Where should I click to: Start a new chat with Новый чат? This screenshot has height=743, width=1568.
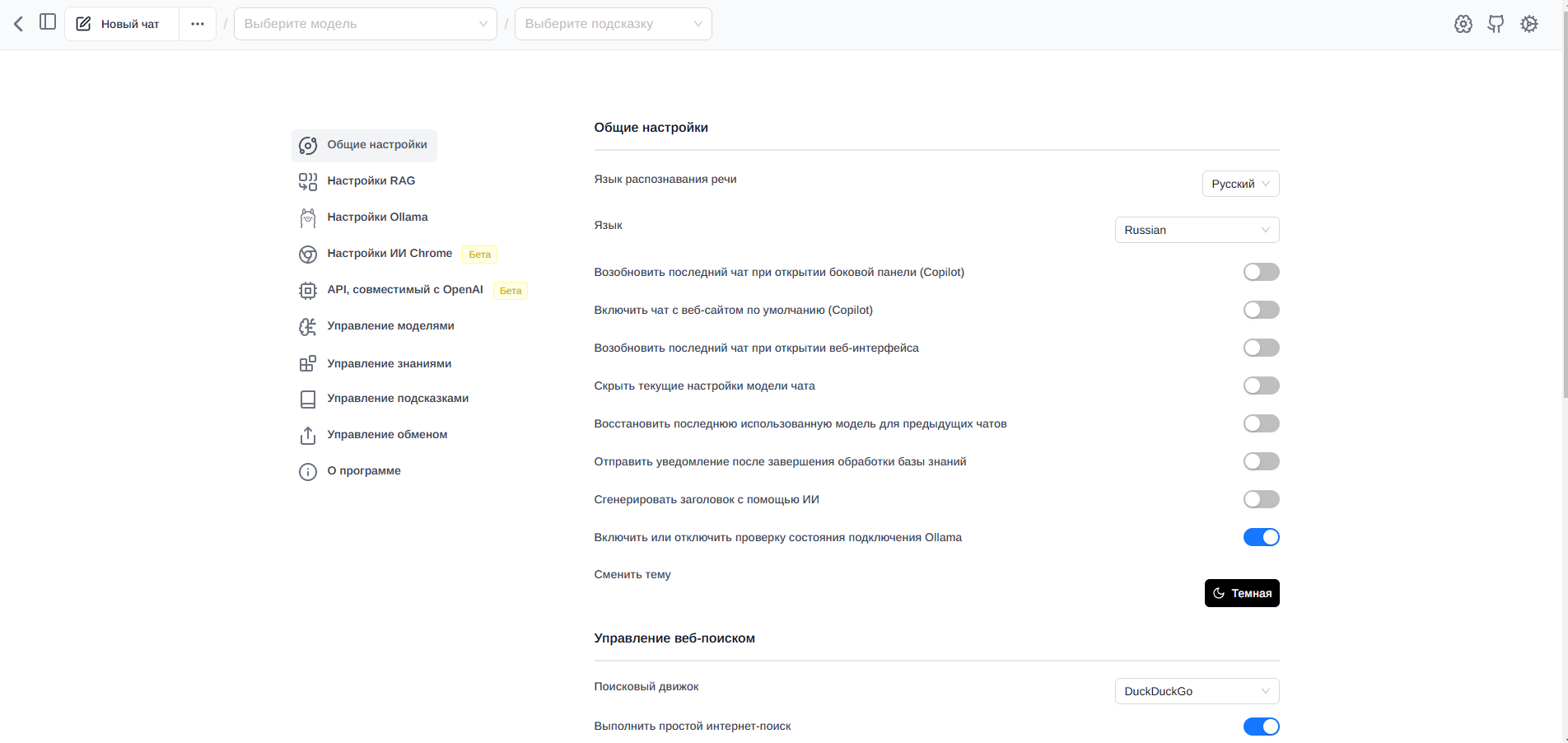click(x=122, y=24)
